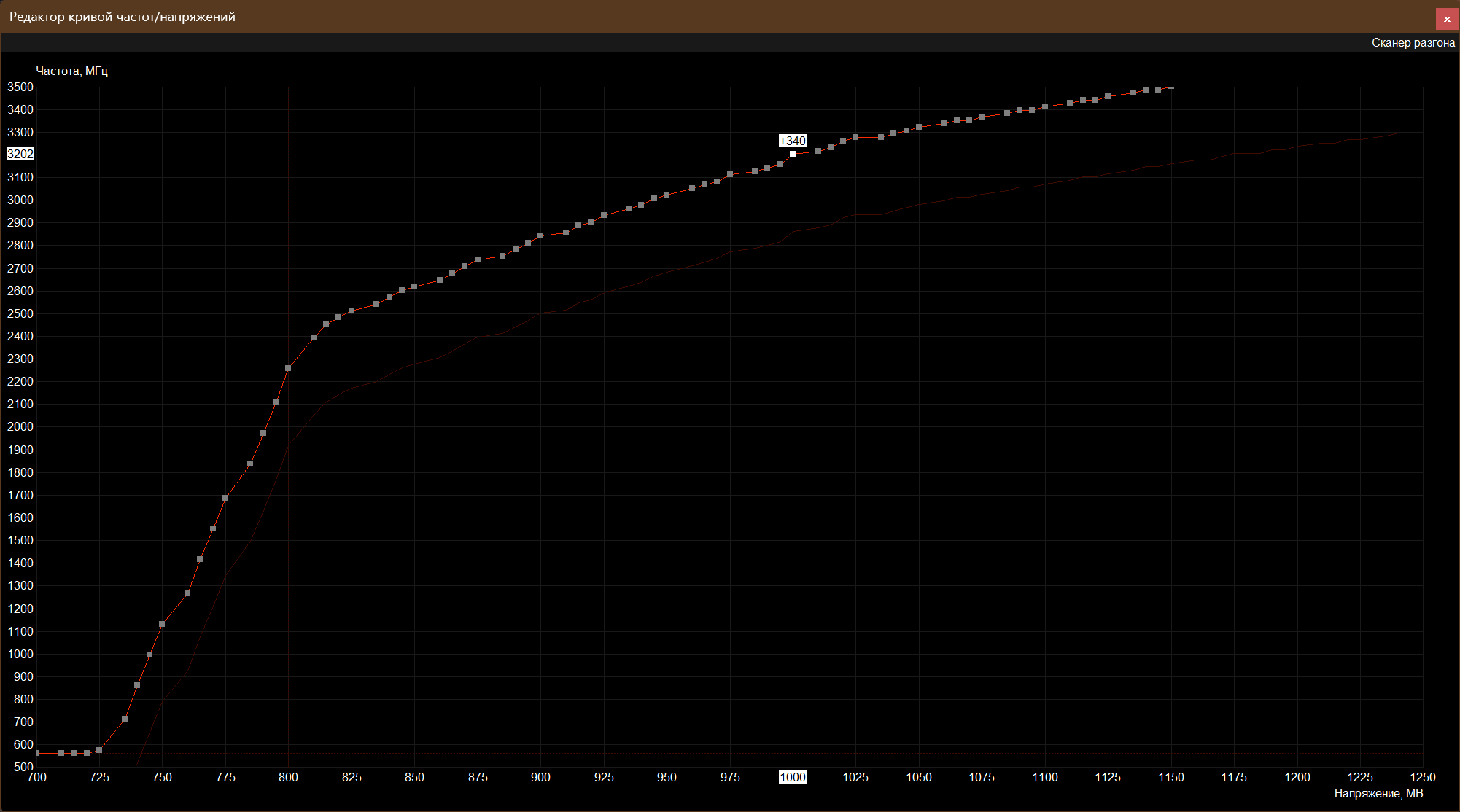Select the curve point at 1025 mV
This screenshot has width=1460, height=812.
855,137
